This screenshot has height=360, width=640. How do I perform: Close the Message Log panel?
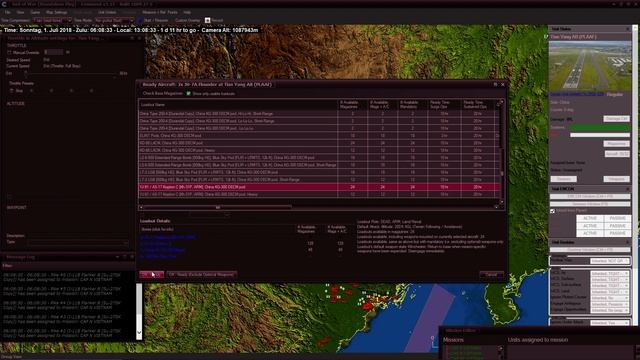132,257
